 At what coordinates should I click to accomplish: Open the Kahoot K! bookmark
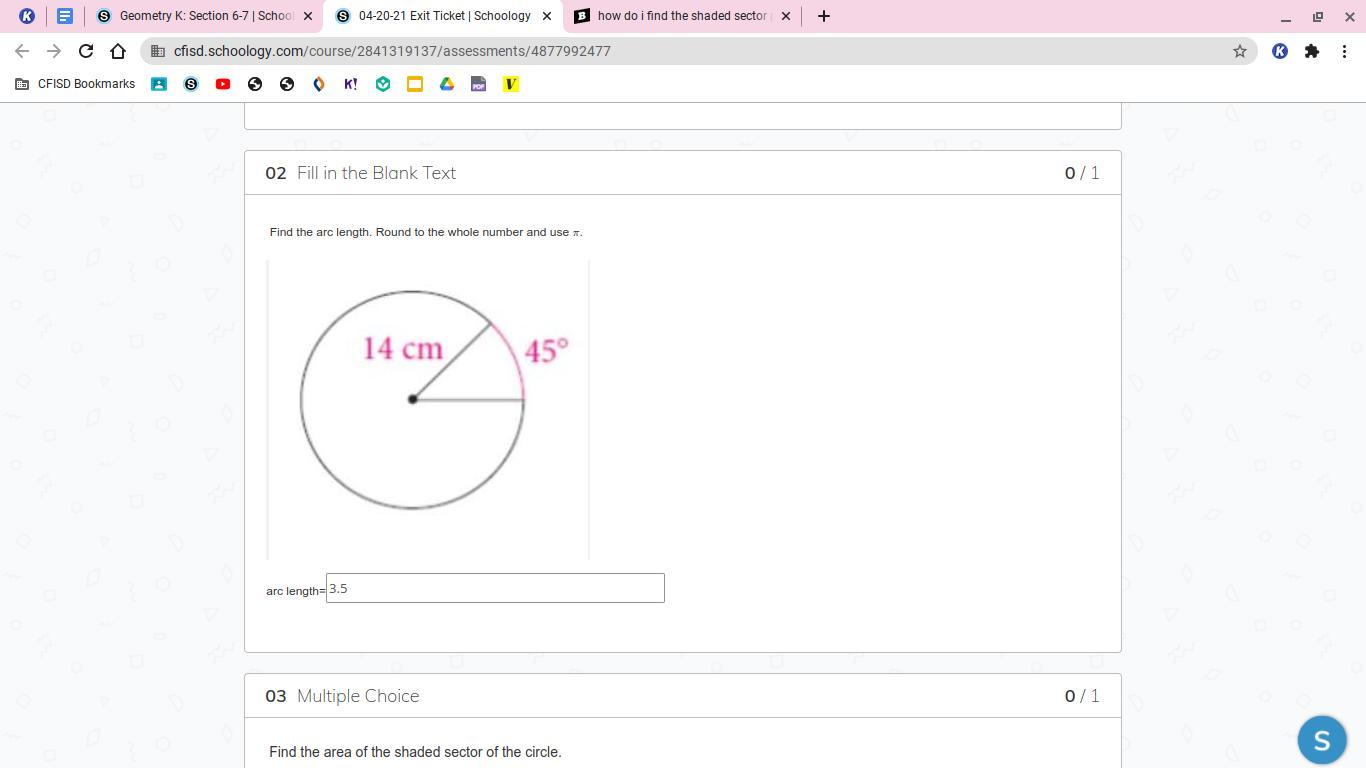coord(351,84)
